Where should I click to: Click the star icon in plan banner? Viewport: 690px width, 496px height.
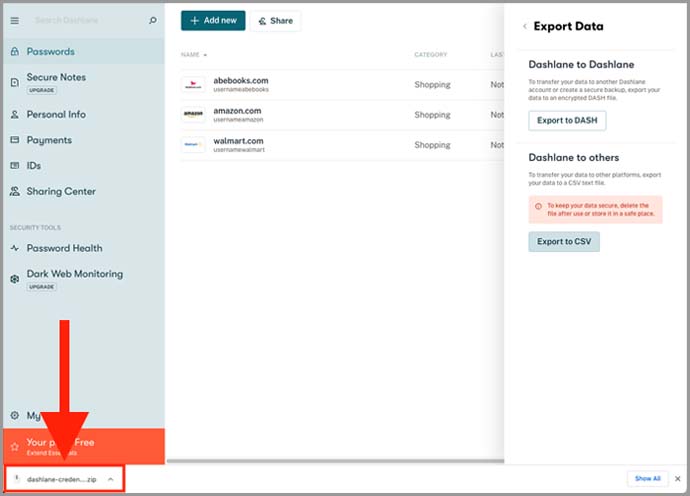(x=15, y=447)
